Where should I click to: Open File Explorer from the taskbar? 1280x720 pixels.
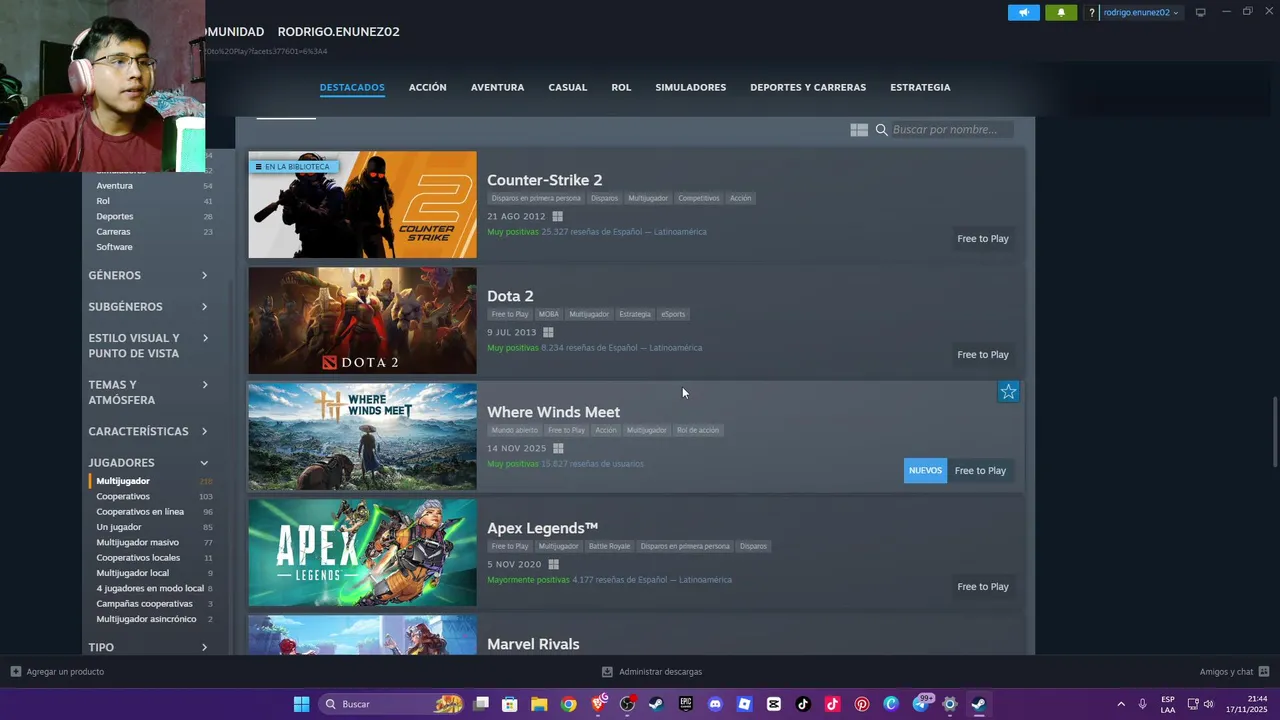pyautogui.click(x=539, y=704)
